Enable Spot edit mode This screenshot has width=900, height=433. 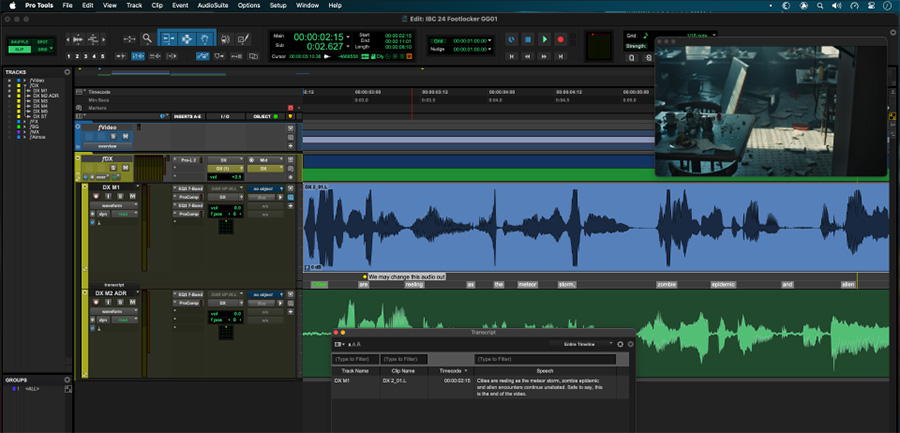(x=42, y=42)
